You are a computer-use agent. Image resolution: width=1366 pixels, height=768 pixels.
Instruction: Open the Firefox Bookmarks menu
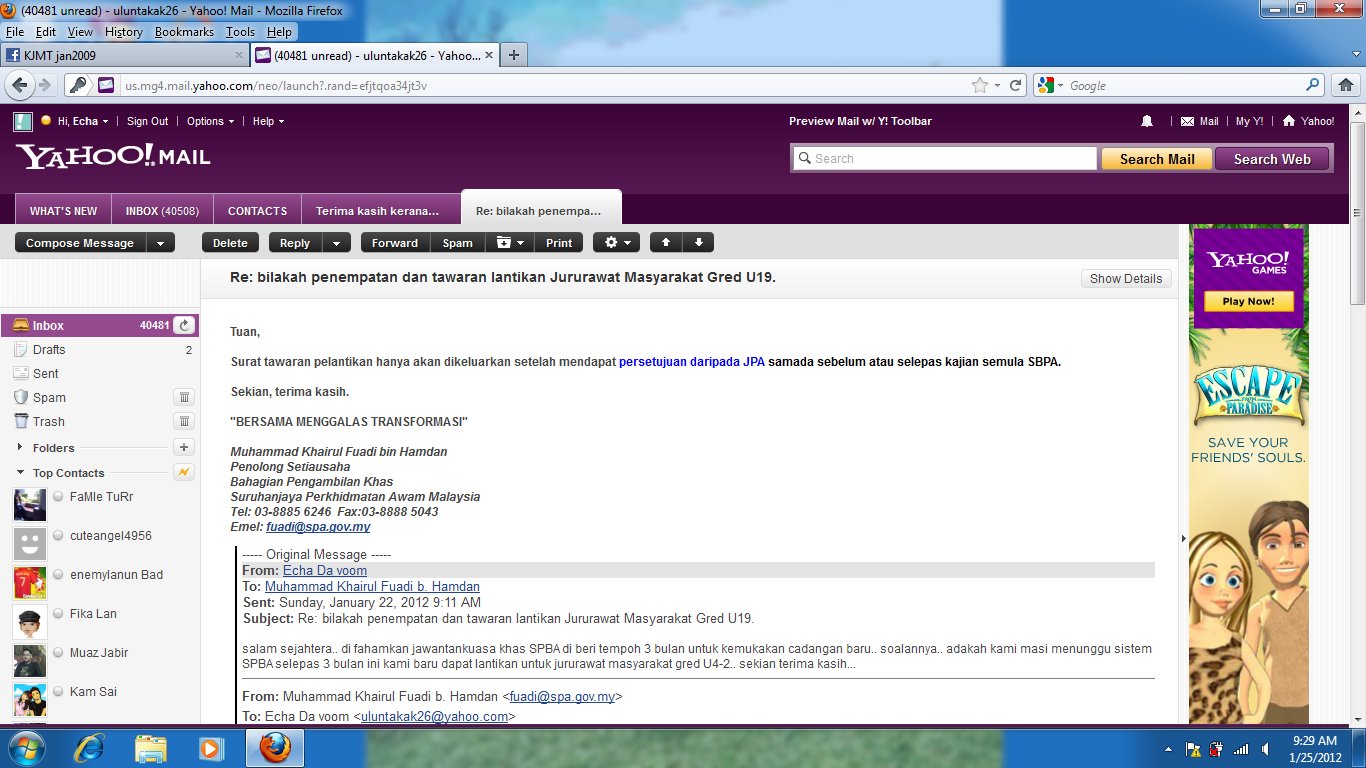[184, 32]
